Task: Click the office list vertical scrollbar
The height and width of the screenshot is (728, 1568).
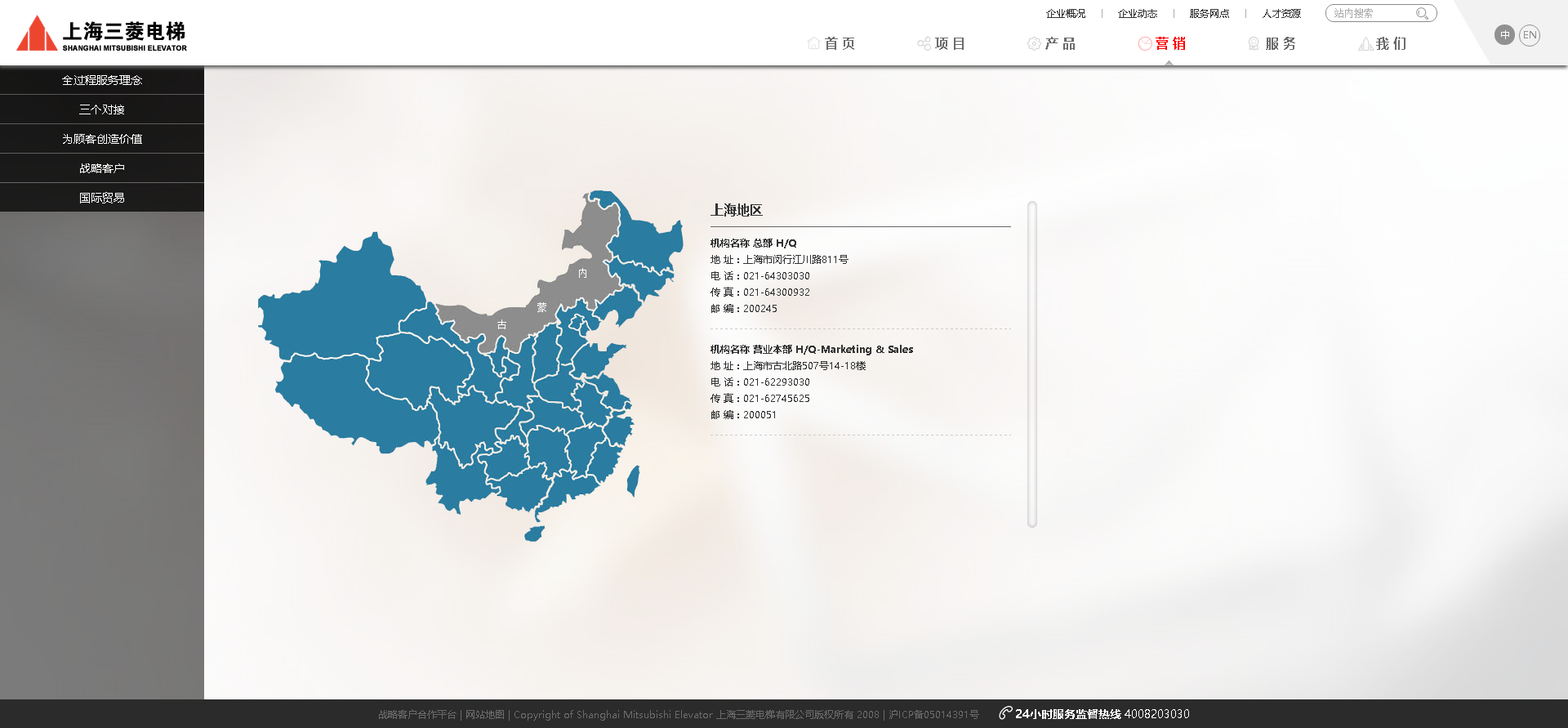Action: [x=1032, y=364]
